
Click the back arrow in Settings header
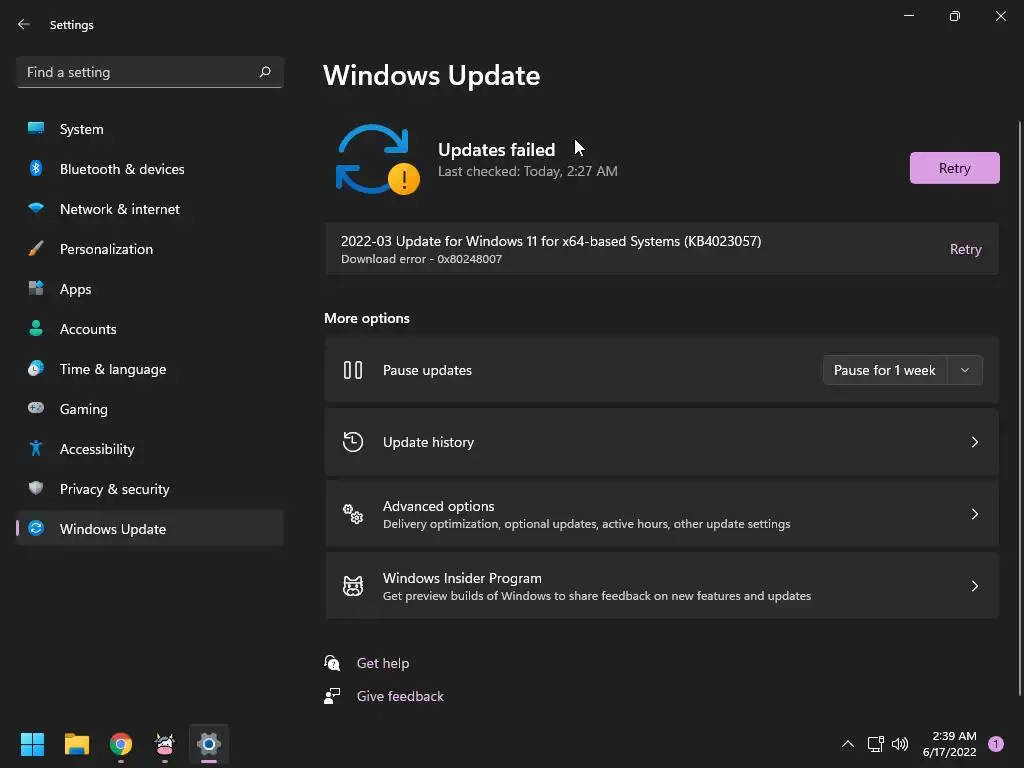point(24,24)
